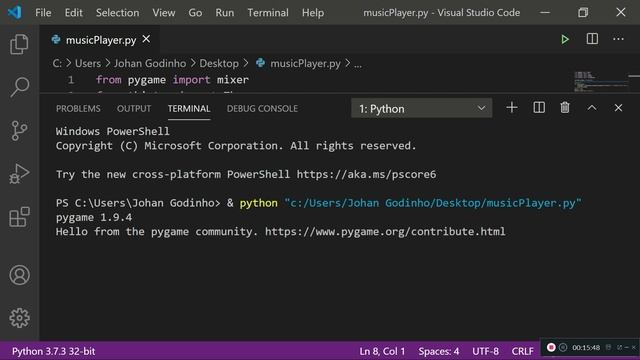
Task: Open pygame.org contribute.html link
Action: (385, 231)
